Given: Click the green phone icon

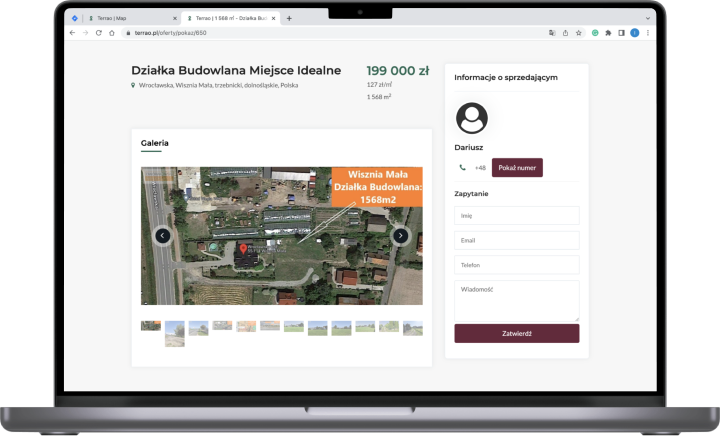Looking at the screenshot, I should pyautogui.click(x=462, y=168).
